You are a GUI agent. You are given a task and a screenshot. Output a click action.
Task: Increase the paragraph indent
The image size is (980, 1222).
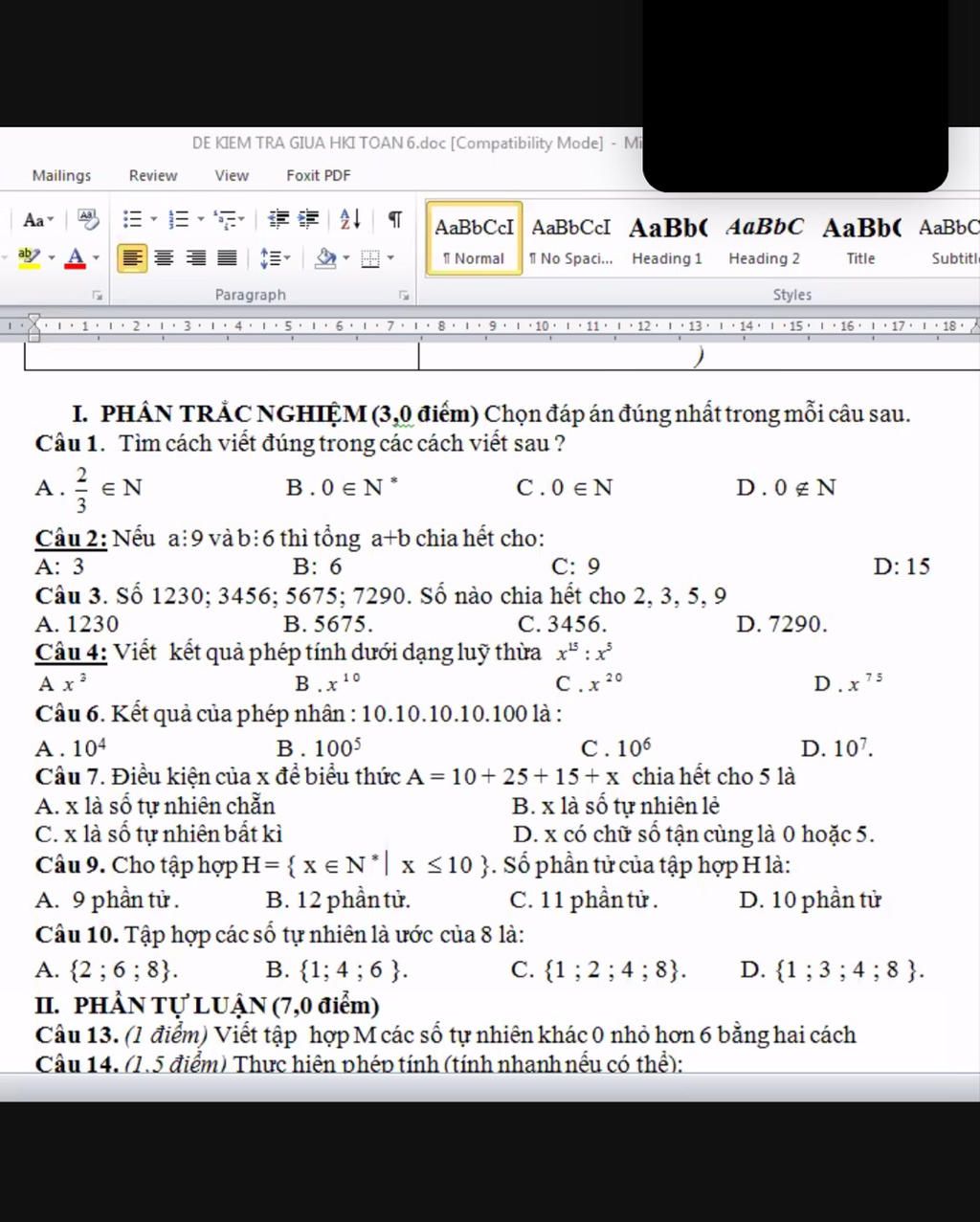click(308, 220)
